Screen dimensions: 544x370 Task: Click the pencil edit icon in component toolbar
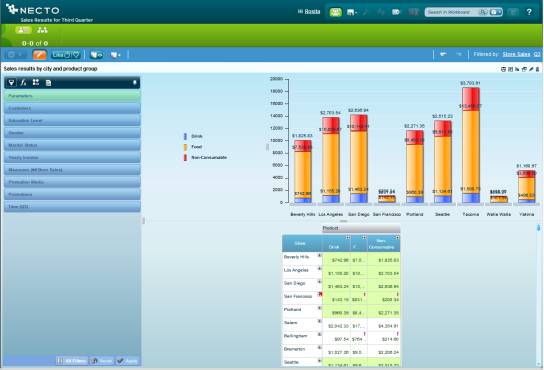pyautogui.click(x=531, y=69)
